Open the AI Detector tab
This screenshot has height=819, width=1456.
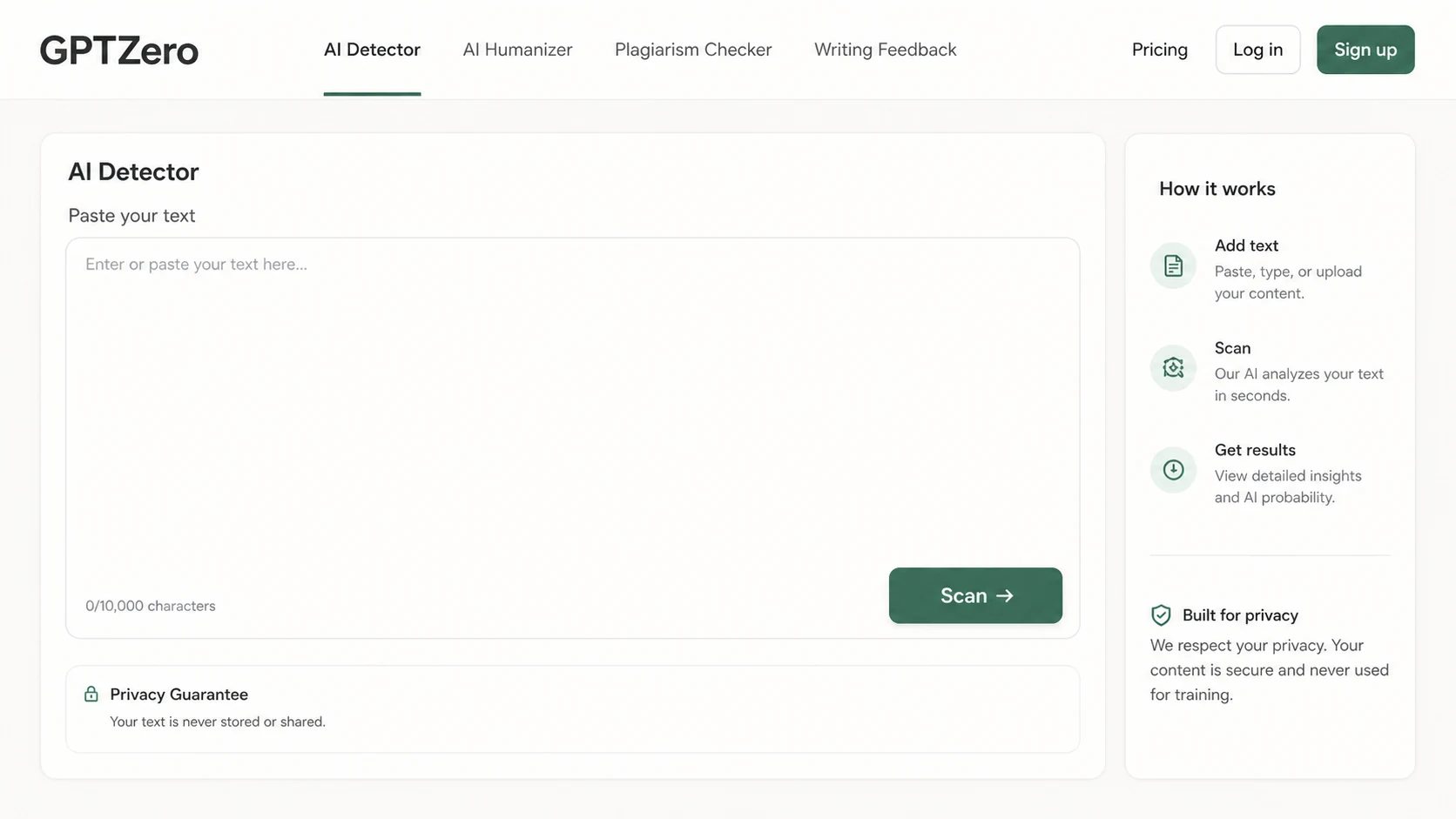click(372, 50)
